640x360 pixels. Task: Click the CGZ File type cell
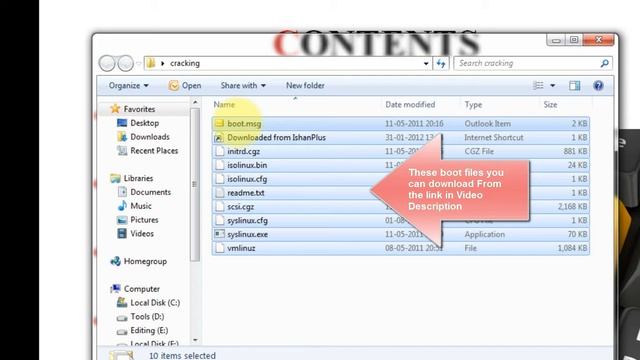tap(479, 151)
